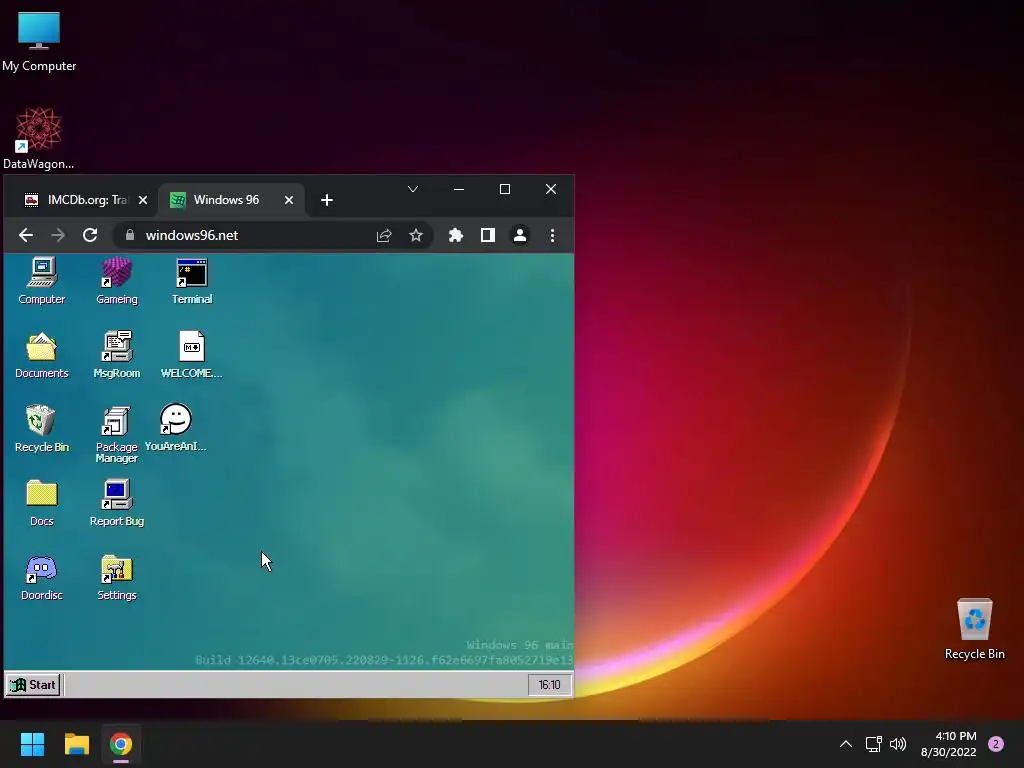The width and height of the screenshot is (1024, 768).
Task: Open File Explorer from the taskbar
Action: click(x=76, y=744)
